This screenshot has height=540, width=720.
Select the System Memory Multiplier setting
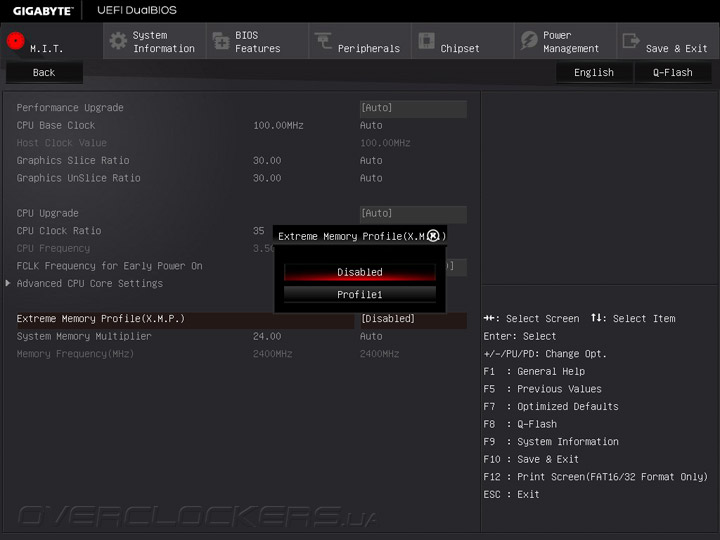84,336
